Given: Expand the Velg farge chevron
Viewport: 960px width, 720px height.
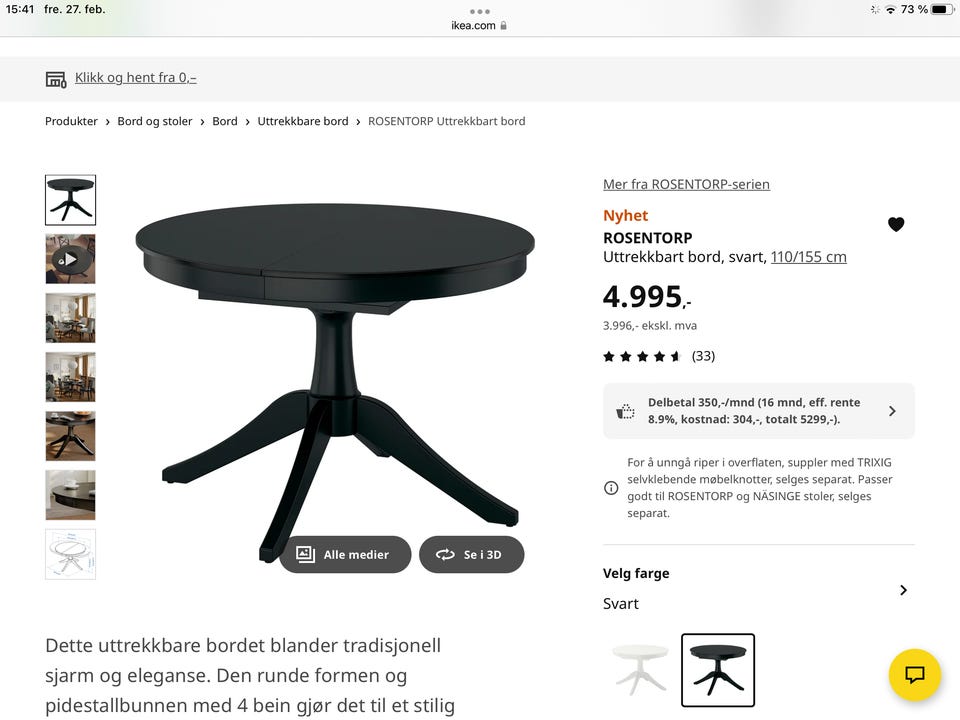Looking at the screenshot, I should click(904, 590).
